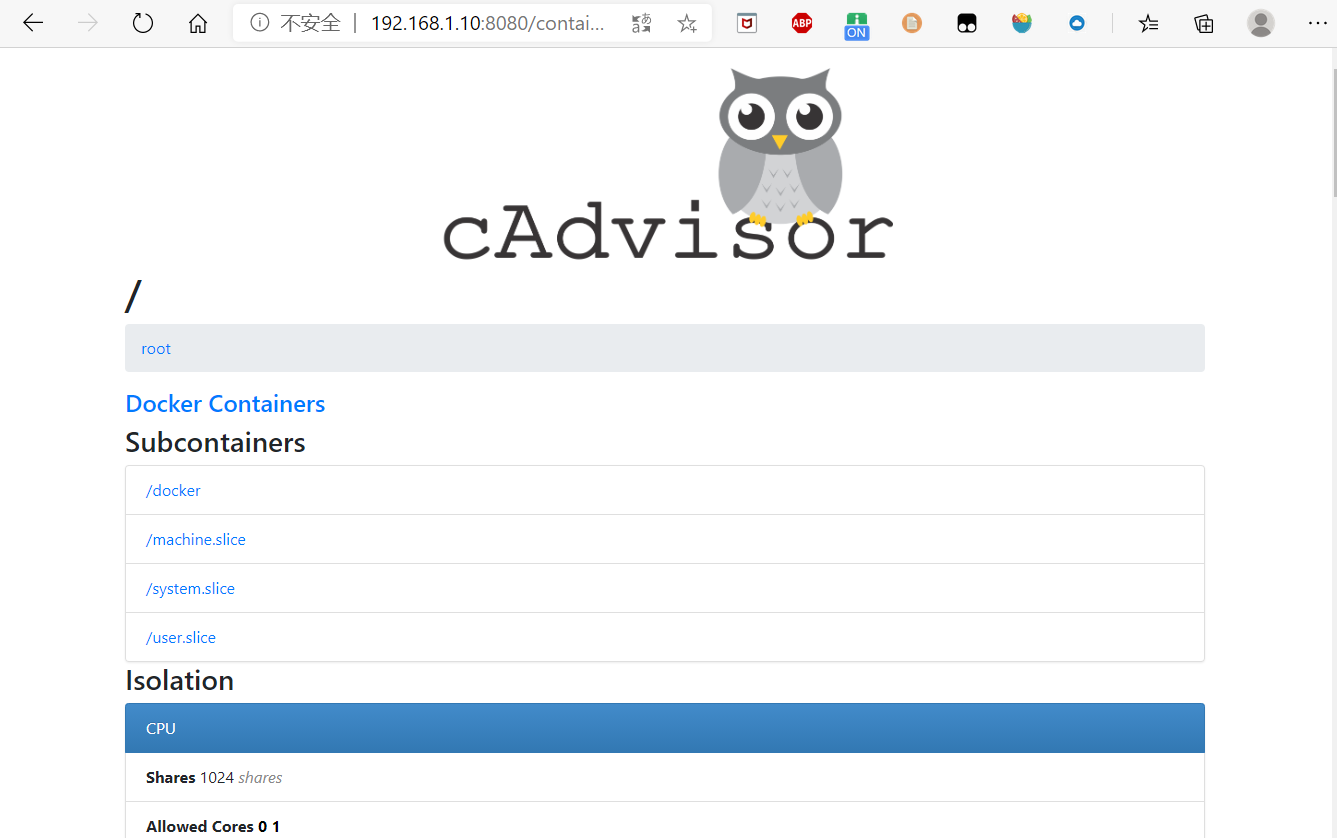Click the colorful shield extension icon

(1022, 23)
